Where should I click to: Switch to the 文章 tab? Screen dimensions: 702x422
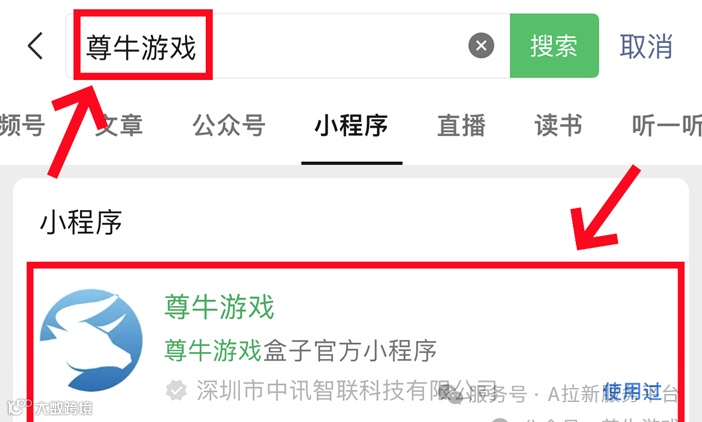pyautogui.click(x=119, y=125)
